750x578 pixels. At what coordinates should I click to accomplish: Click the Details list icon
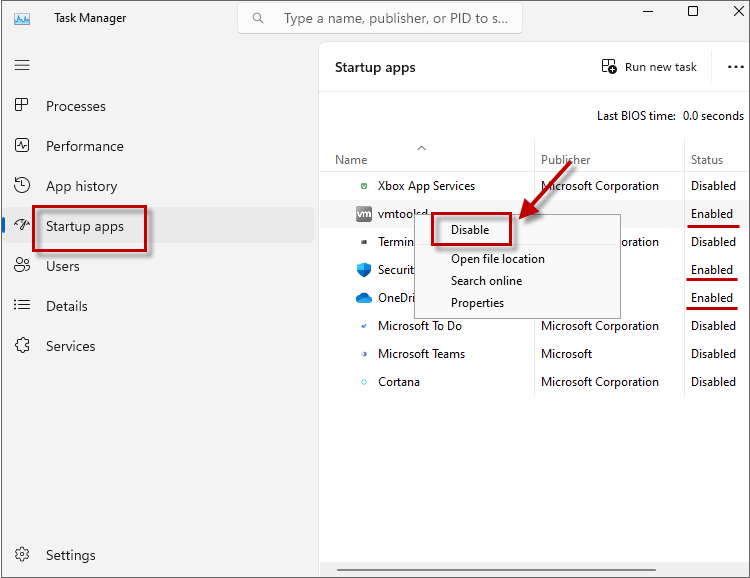[22, 305]
